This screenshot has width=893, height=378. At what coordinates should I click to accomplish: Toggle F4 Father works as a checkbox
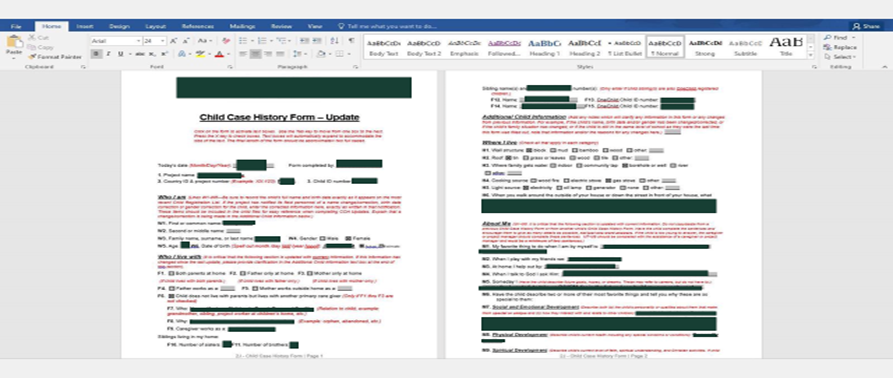tap(171, 289)
